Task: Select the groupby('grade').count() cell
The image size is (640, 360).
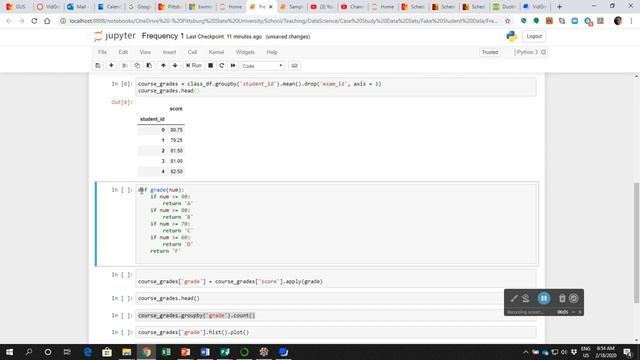Action: [x=336, y=316]
